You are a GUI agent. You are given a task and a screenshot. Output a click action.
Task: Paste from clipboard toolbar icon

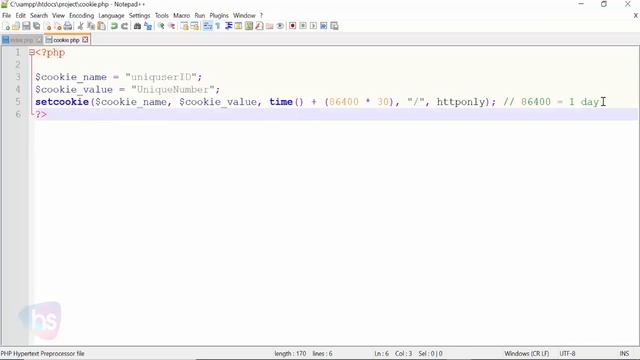tap(101, 26)
